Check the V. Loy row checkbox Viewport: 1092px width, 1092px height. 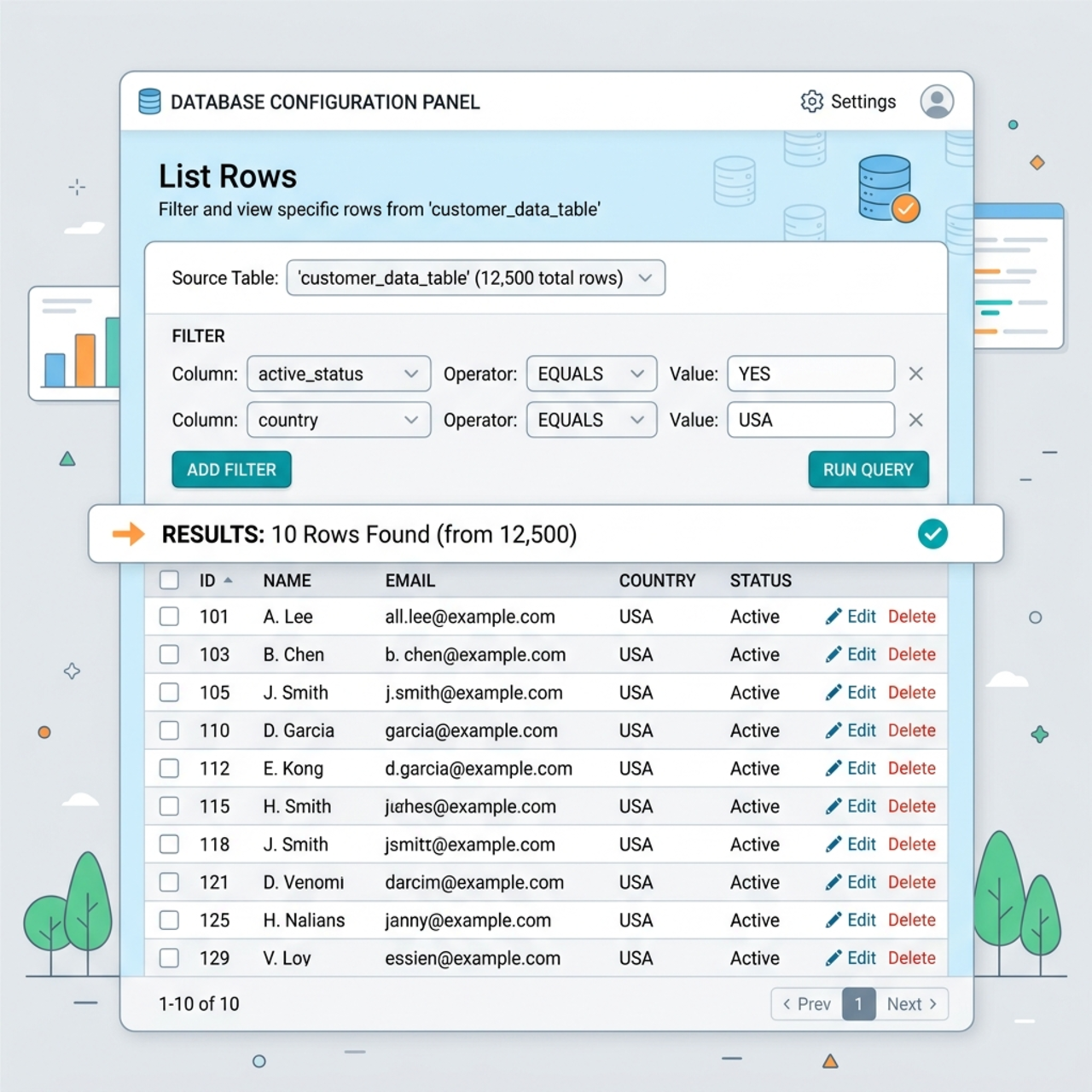tap(170, 958)
